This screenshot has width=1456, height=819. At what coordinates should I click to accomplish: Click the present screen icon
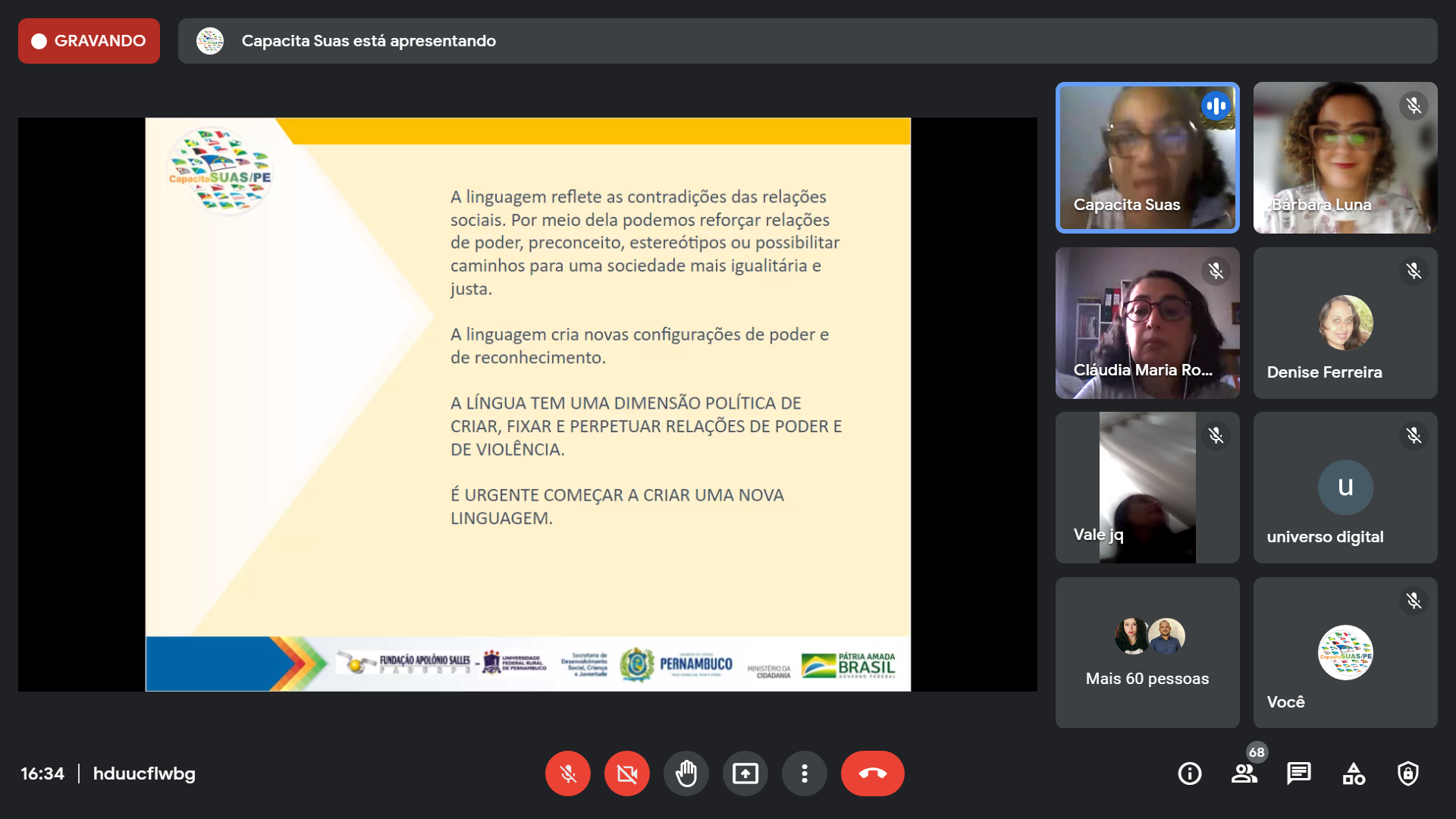(x=745, y=773)
